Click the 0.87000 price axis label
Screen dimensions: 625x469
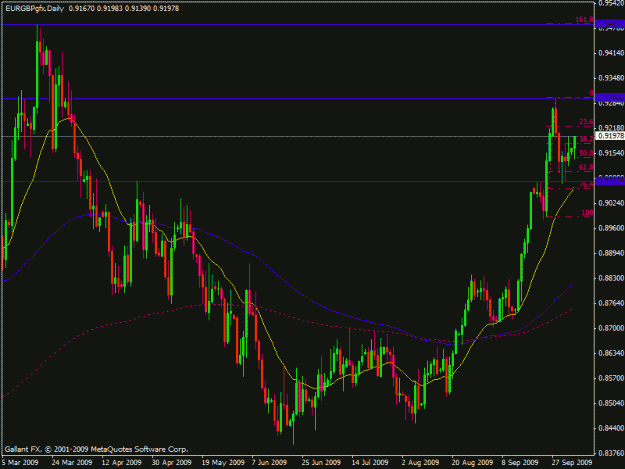click(611, 328)
